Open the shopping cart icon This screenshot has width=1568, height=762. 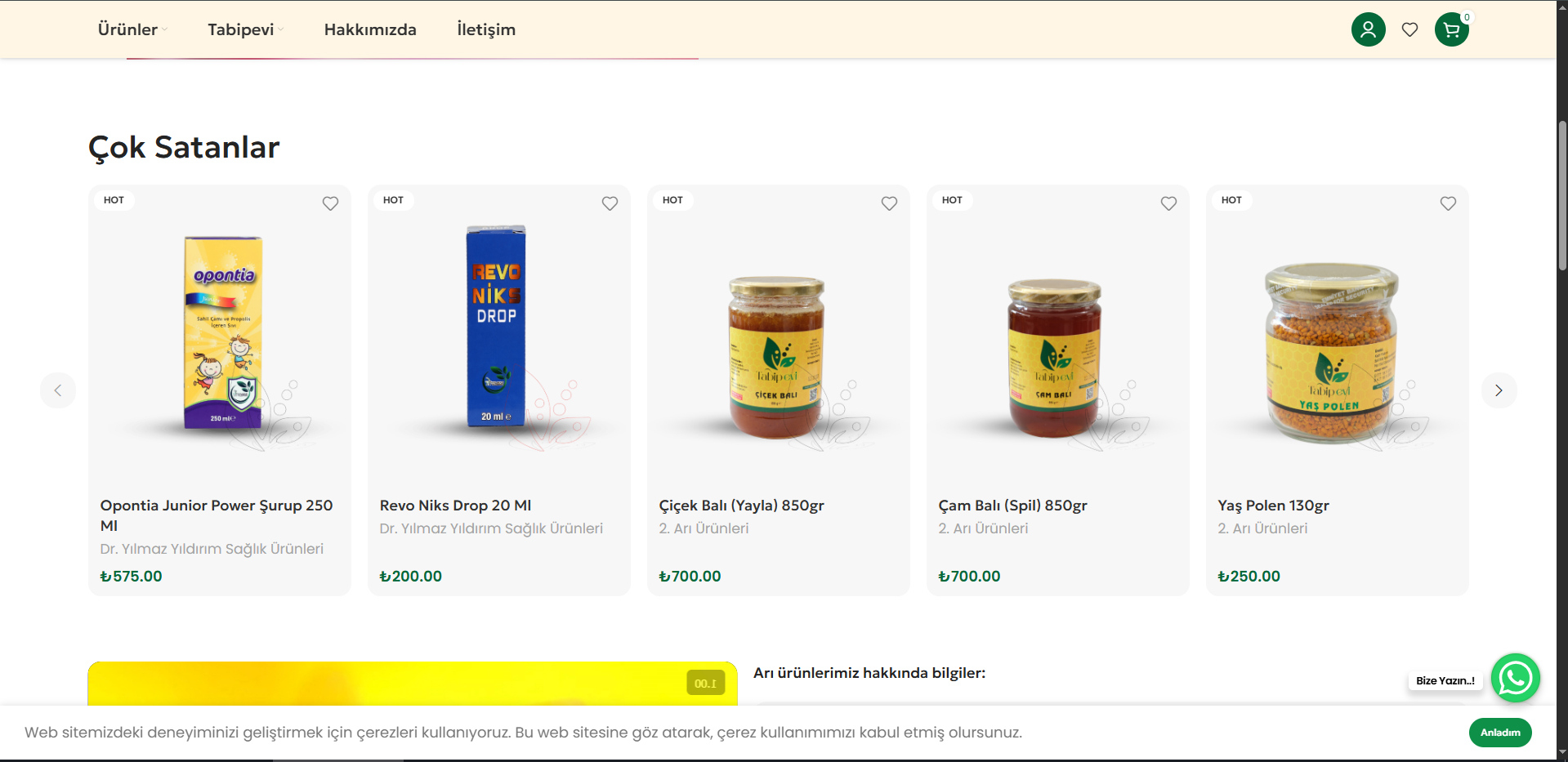pyautogui.click(x=1451, y=30)
